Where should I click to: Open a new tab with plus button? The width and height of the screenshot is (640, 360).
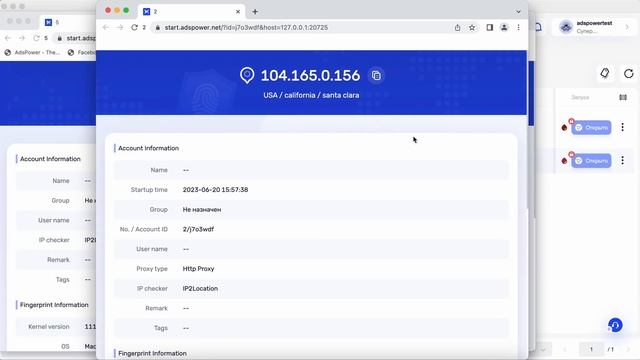[x=255, y=12]
